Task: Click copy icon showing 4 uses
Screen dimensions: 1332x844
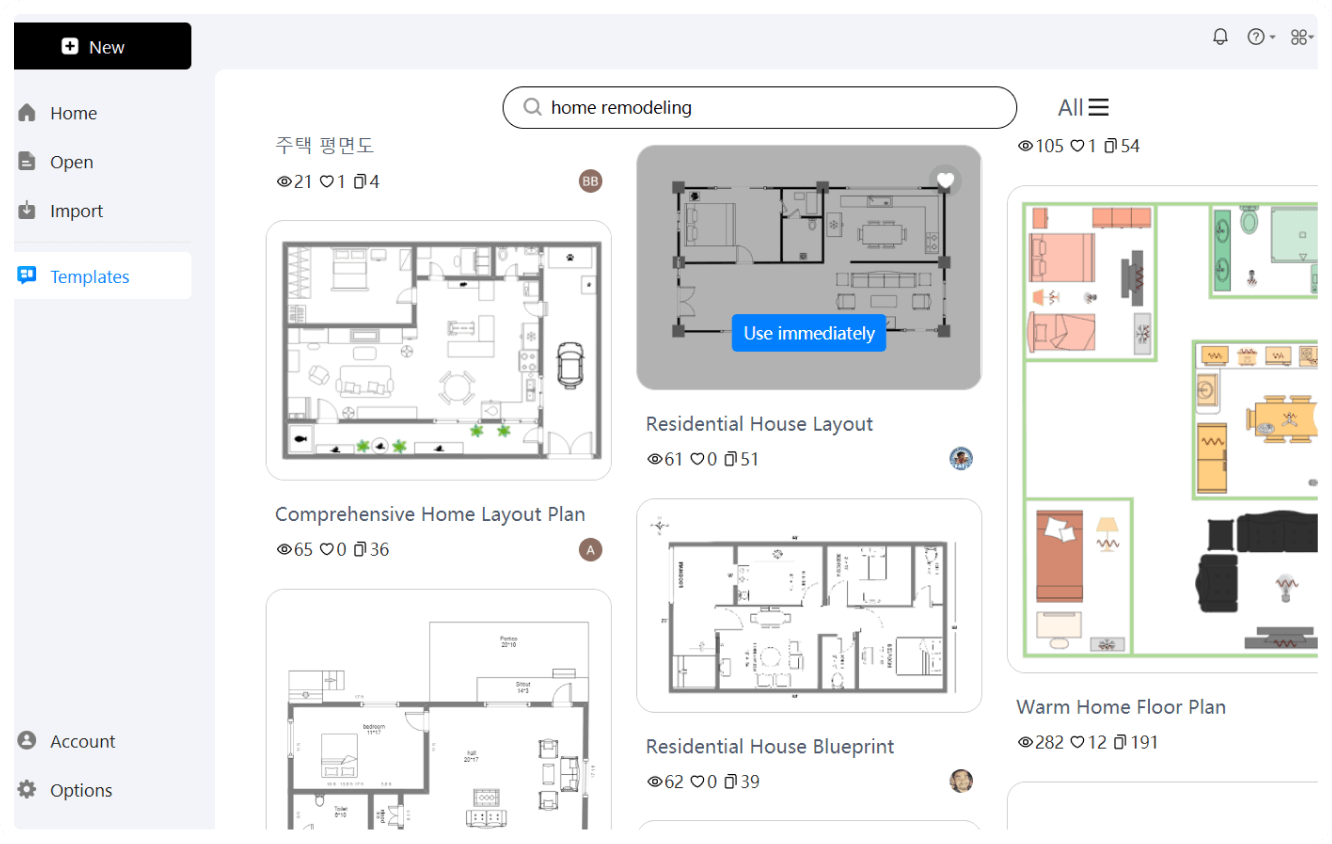Action: pos(360,182)
